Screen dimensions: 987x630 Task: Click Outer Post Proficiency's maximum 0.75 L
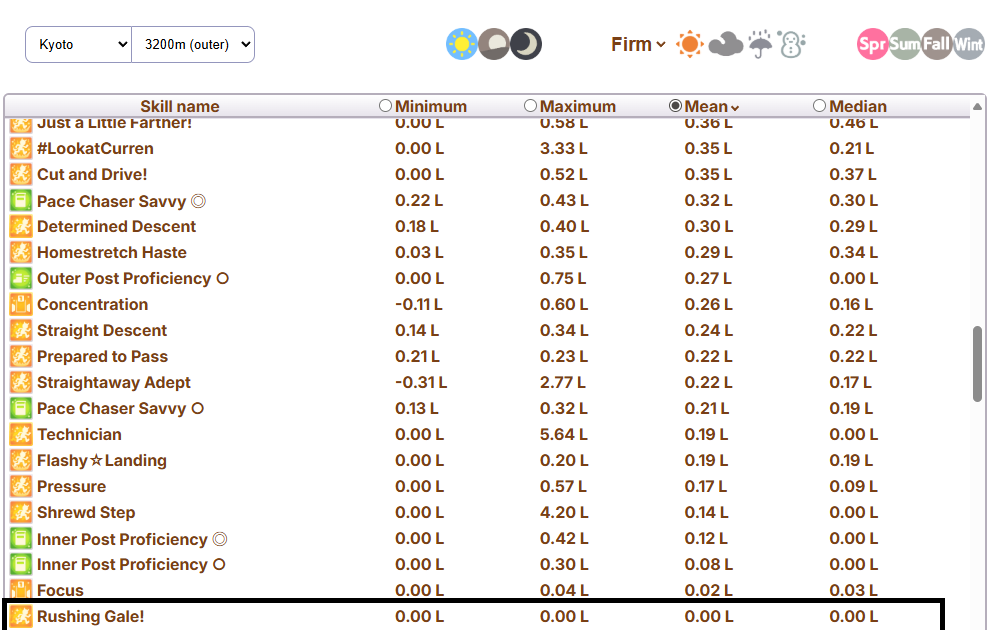pos(562,278)
